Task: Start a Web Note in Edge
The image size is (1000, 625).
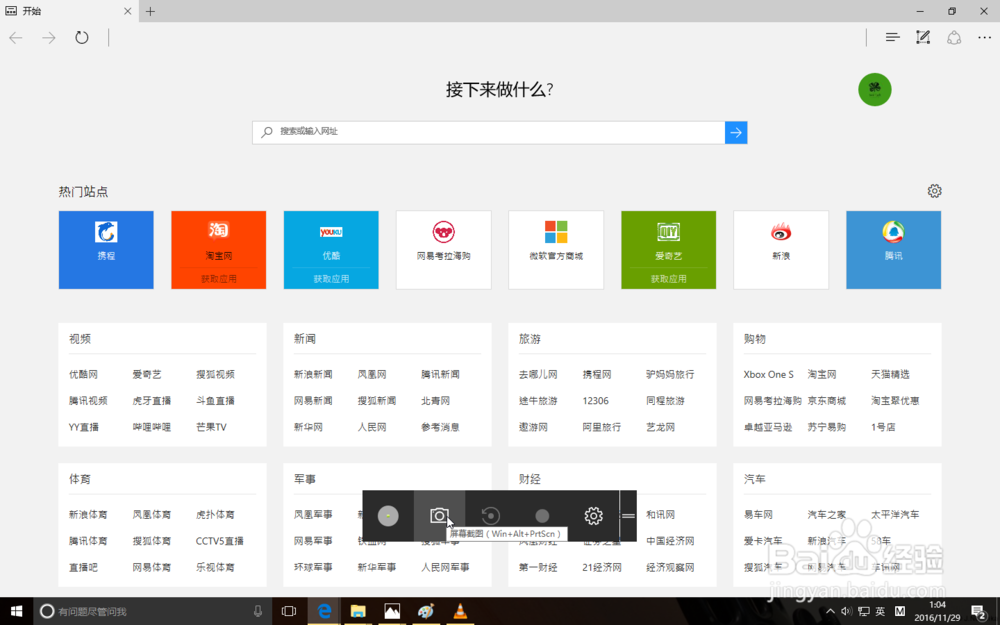Action: (923, 37)
